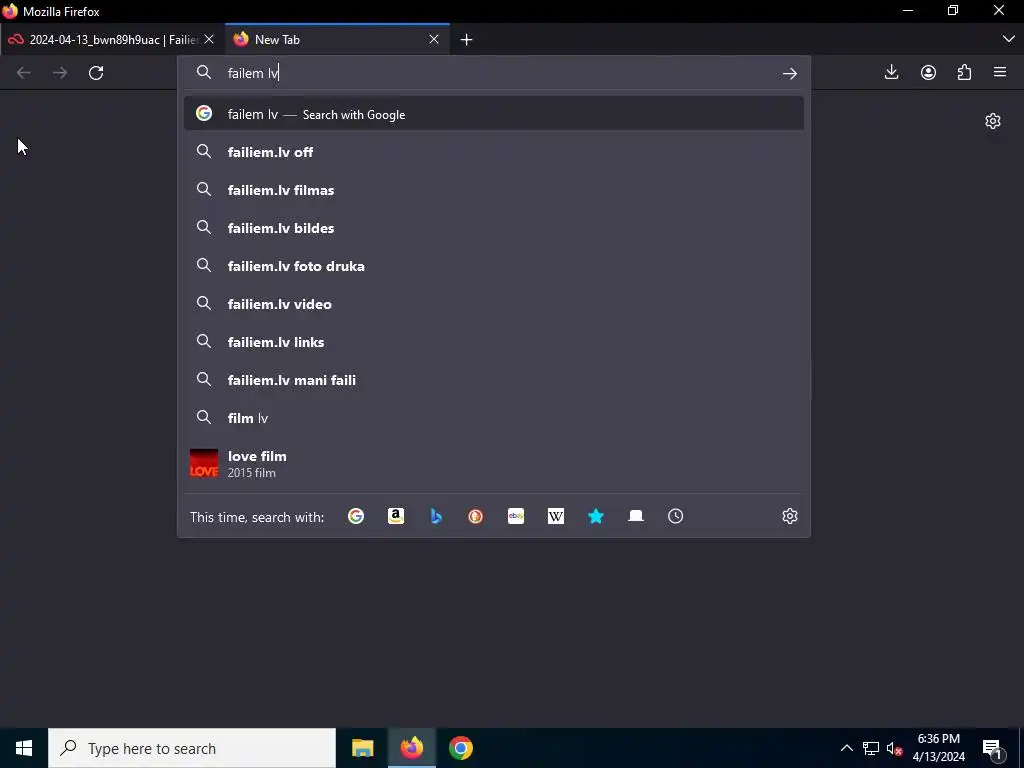Click the taskbar 'Type here to search' box
This screenshot has width=1024, height=768.
192,748
